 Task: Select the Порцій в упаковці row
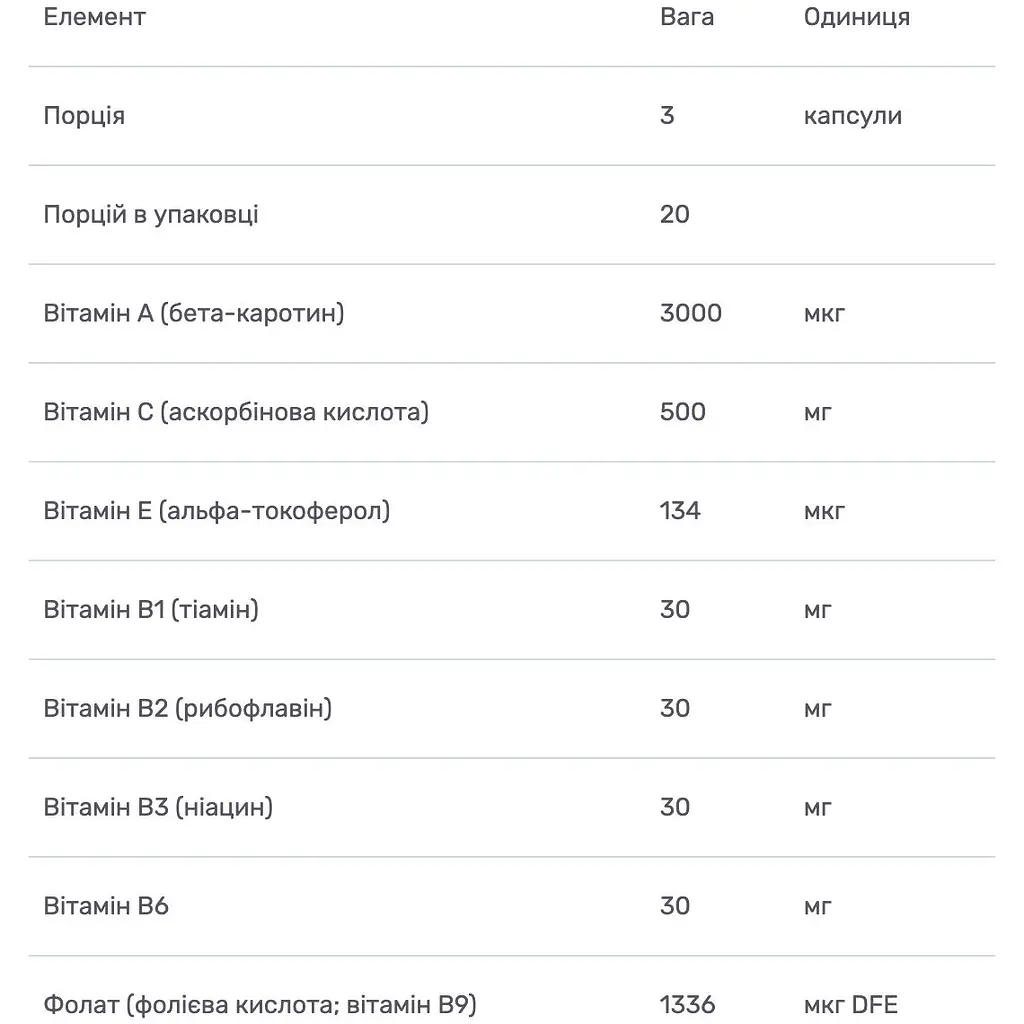511,215
